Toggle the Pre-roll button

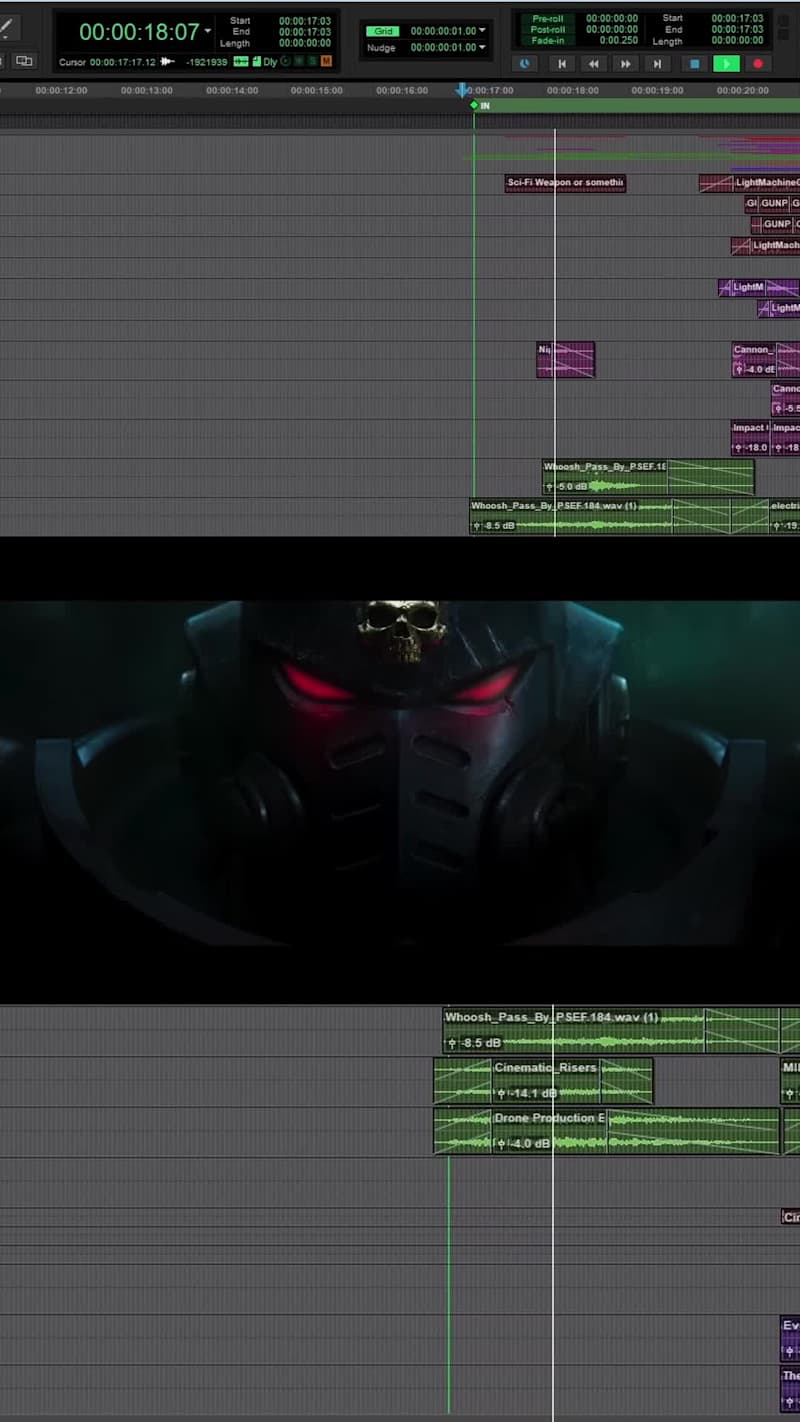tap(547, 18)
